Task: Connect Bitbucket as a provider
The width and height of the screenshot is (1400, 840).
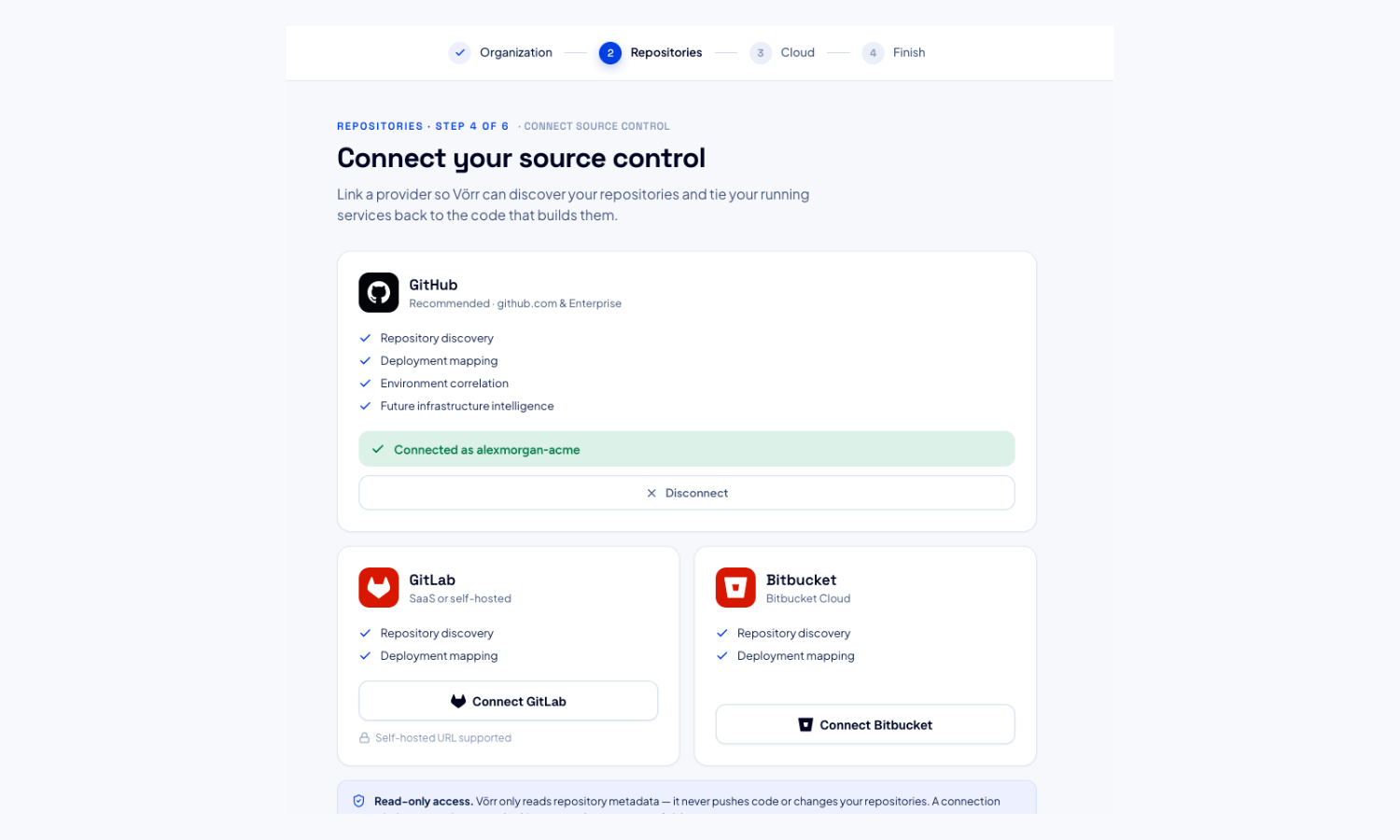Action: 865,724
